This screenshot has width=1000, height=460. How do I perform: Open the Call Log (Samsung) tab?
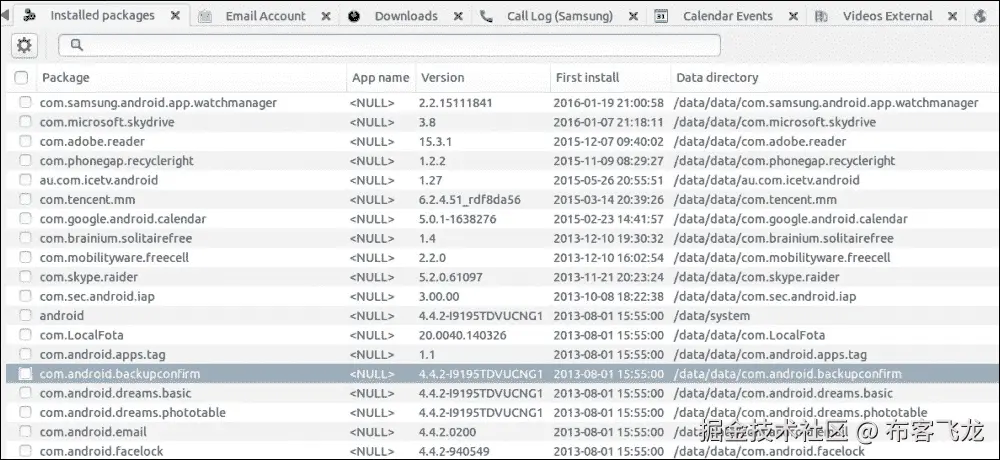[559, 17]
